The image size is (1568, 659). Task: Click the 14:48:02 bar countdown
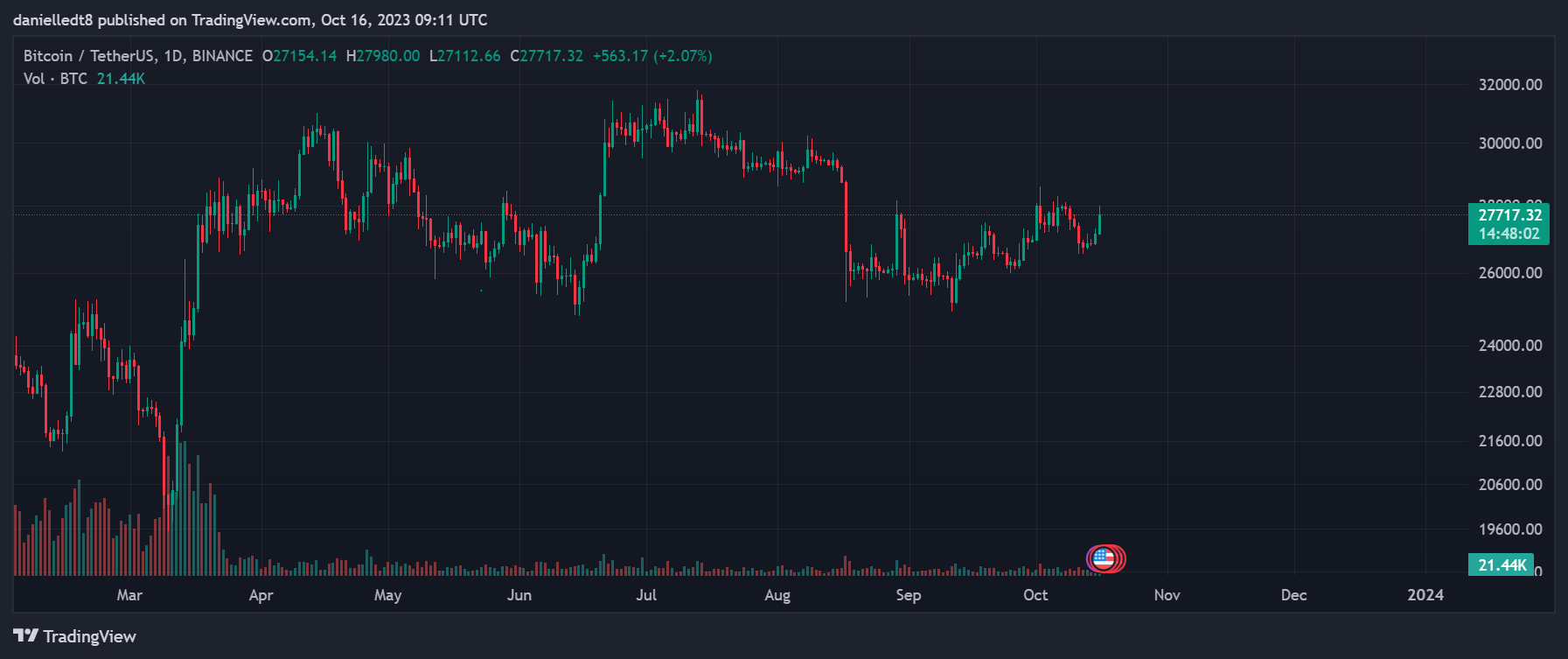click(1509, 234)
